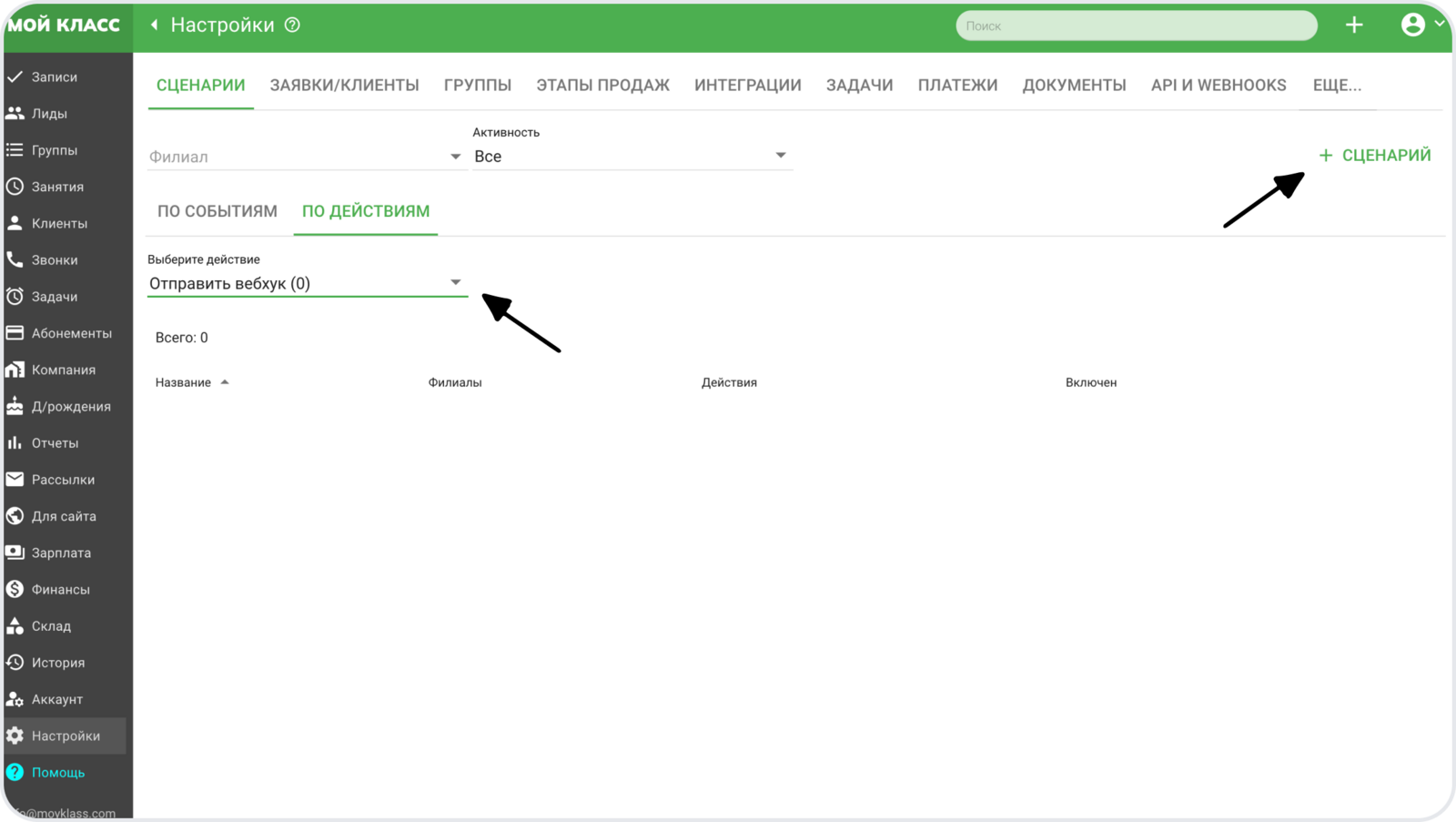Image resolution: width=1456 pixels, height=822 pixels.
Task: Switch to the По событиям tab
Action: tap(217, 211)
